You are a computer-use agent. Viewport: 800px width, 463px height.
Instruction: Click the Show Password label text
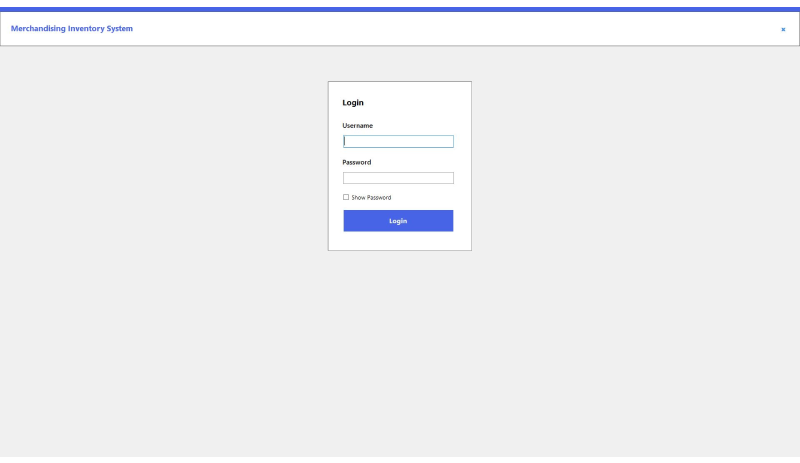click(371, 198)
